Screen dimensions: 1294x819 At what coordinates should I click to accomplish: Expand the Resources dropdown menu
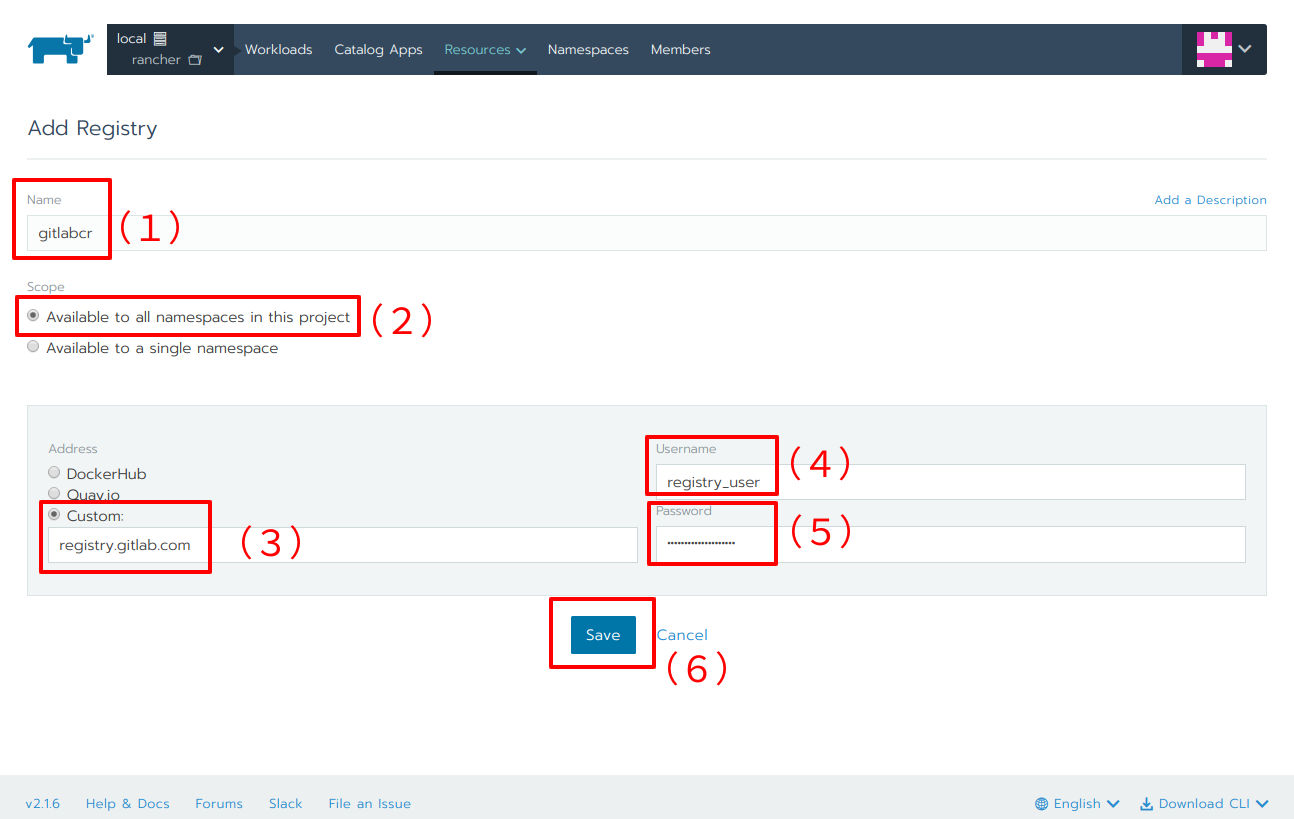(485, 49)
